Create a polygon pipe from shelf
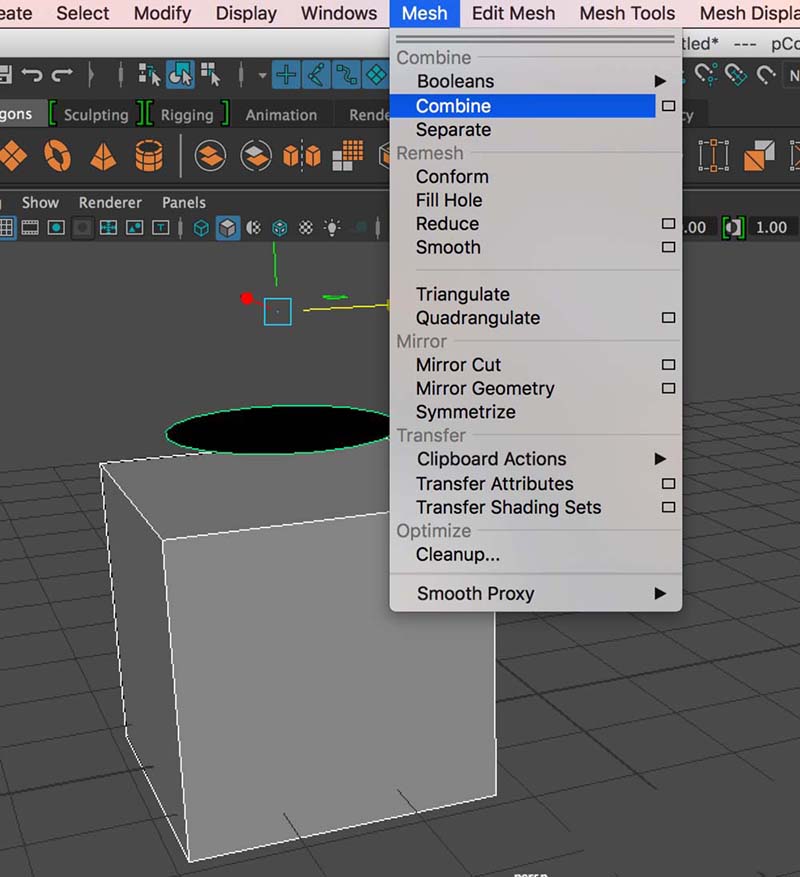This screenshot has height=877, width=800. click(x=149, y=155)
